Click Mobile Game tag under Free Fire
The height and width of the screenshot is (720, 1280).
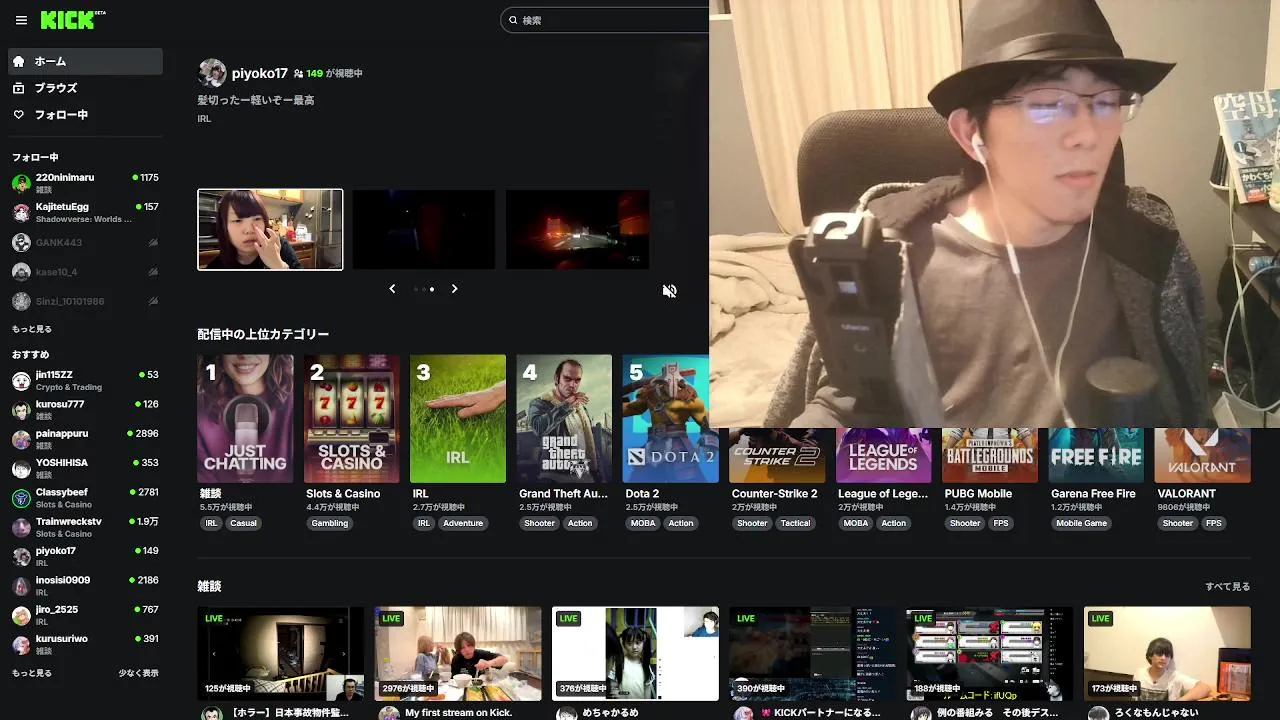tap(1081, 523)
